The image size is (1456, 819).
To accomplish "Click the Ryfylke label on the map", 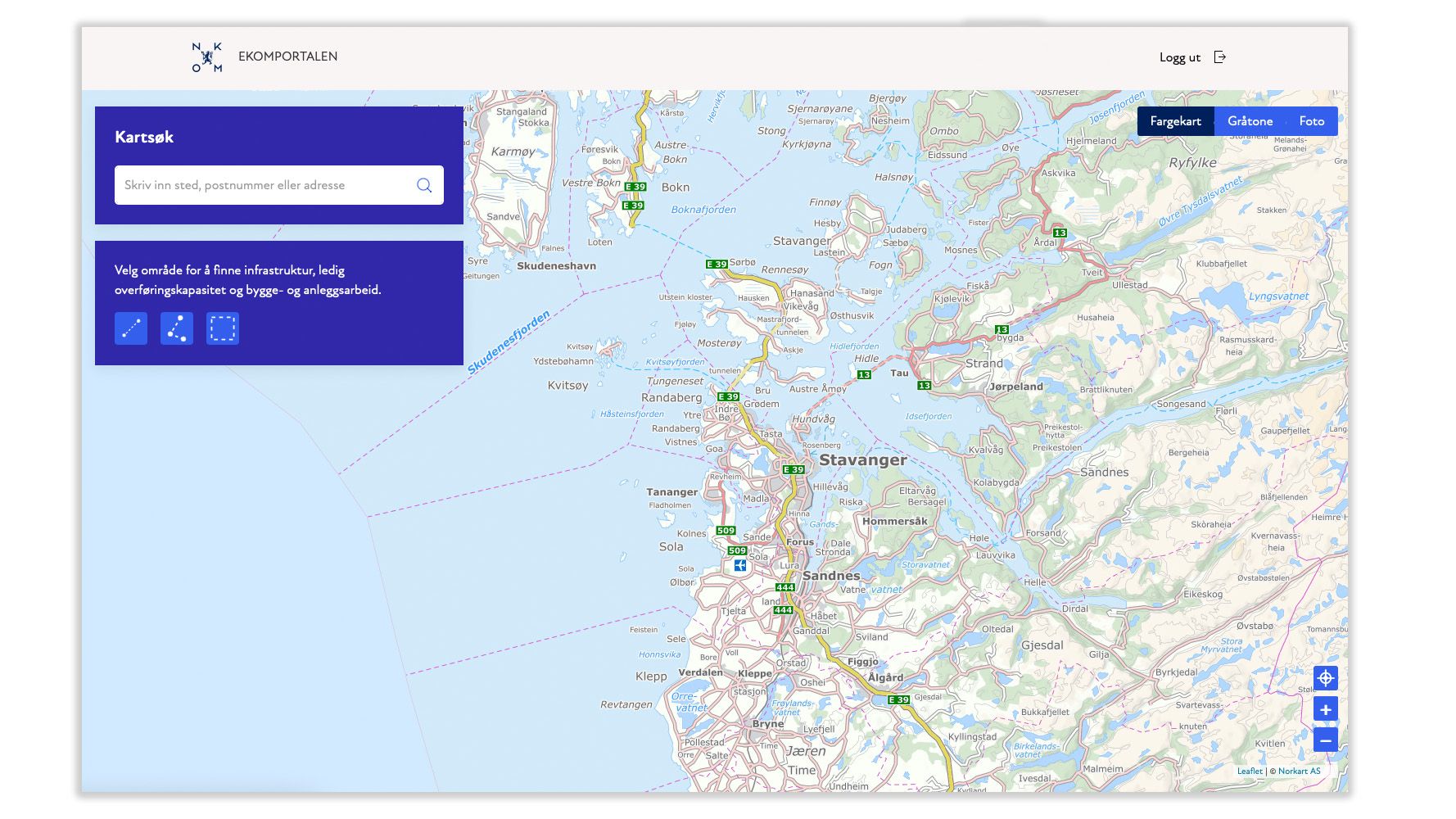I will 1192,163.
